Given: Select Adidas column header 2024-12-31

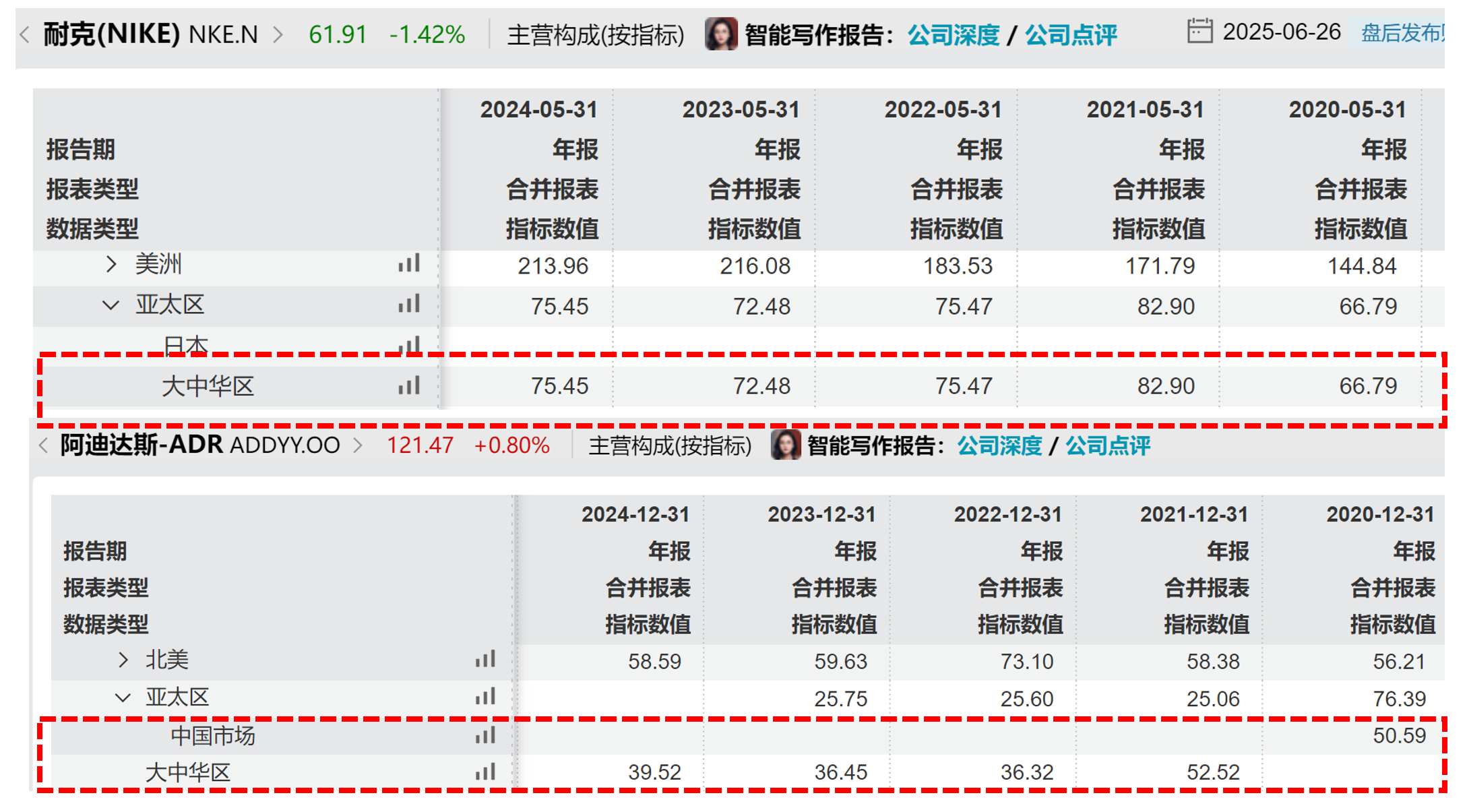Looking at the screenshot, I should point(635,514).
